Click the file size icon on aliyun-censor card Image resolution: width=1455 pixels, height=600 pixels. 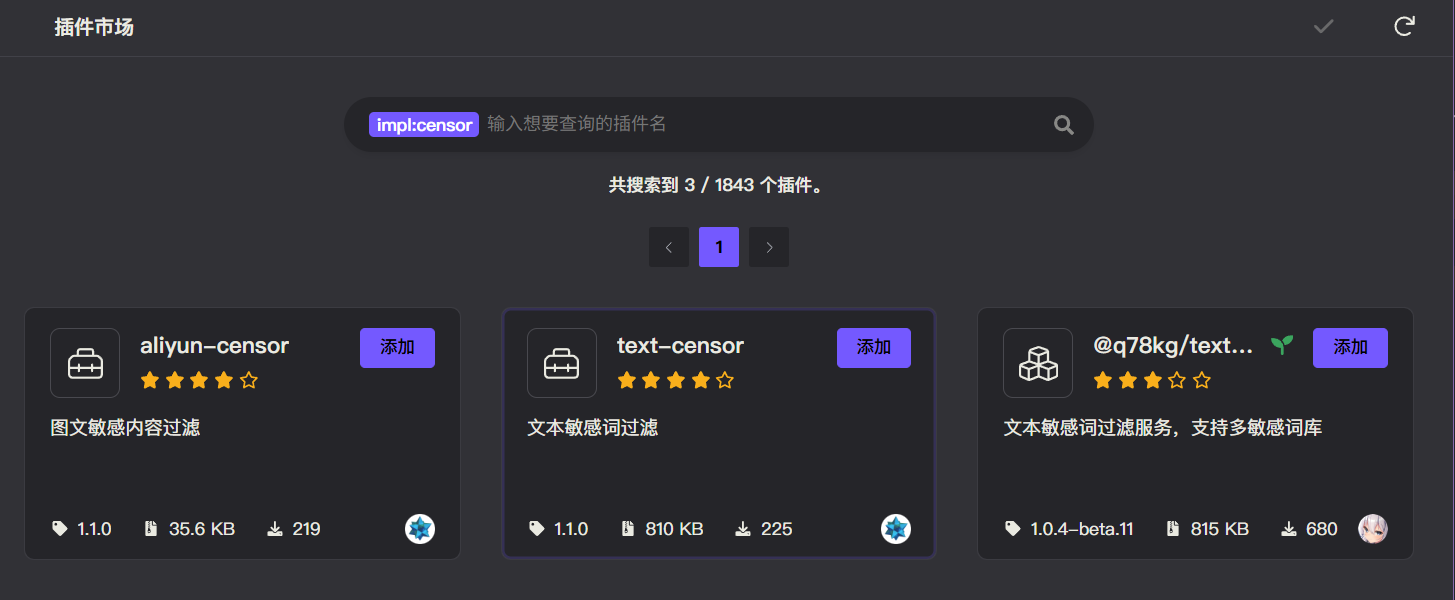coord(150,528)
